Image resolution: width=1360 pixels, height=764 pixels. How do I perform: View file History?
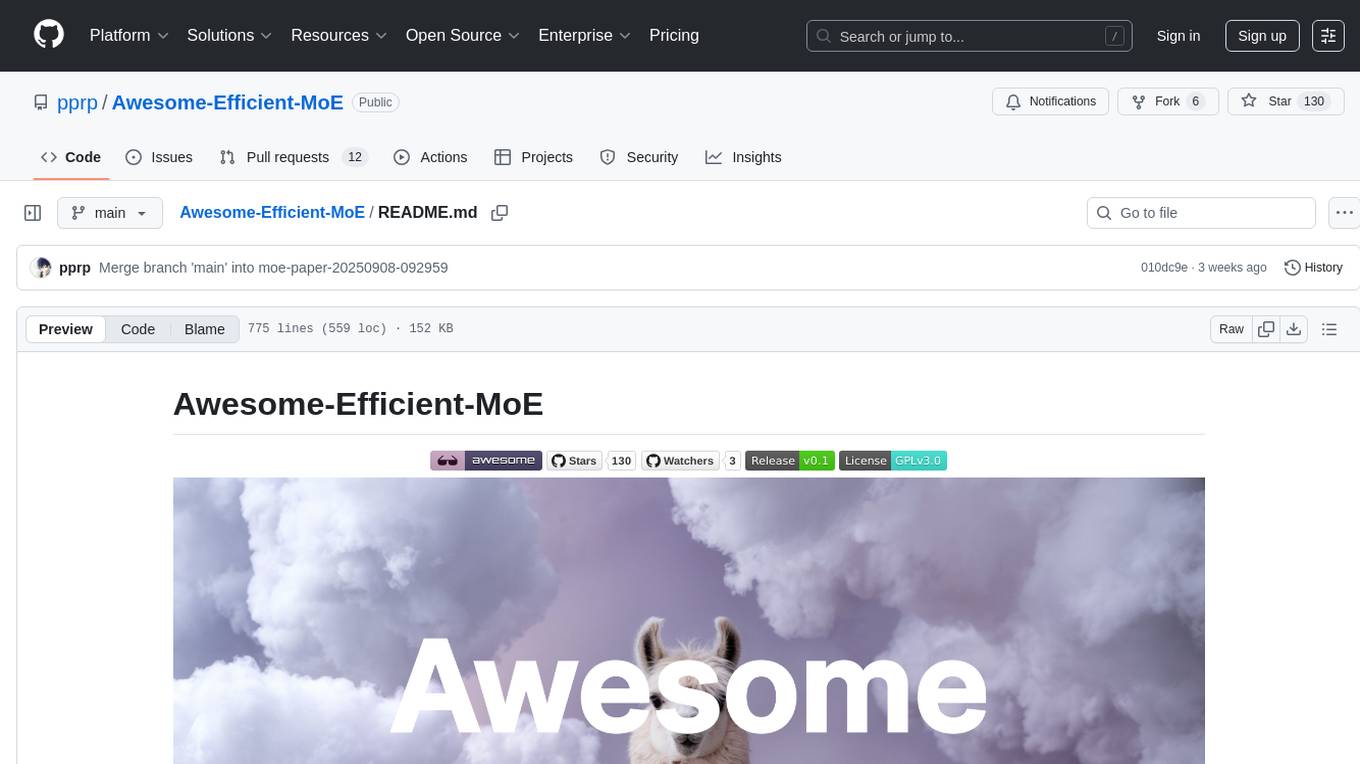click(1313, 267)
